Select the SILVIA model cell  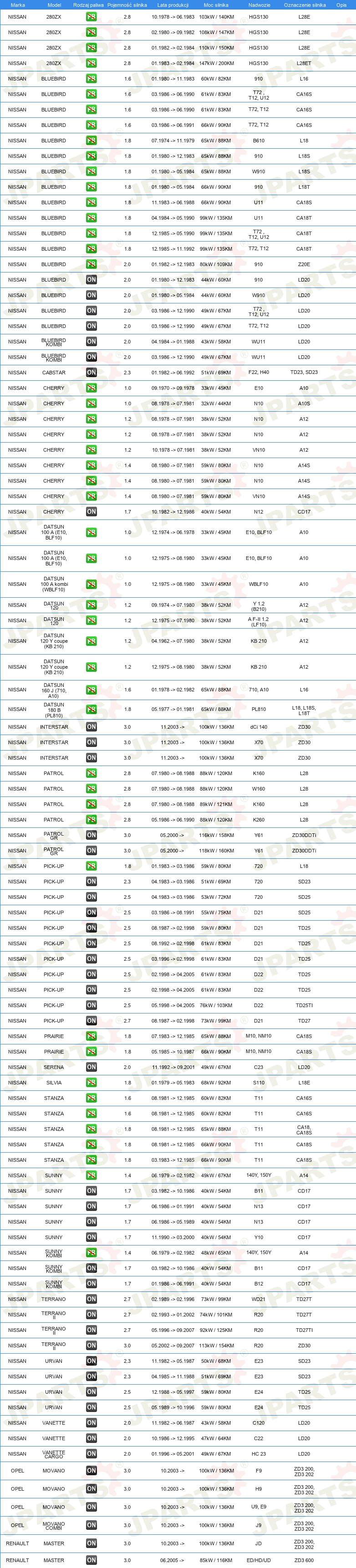(x=54, y=1083)
